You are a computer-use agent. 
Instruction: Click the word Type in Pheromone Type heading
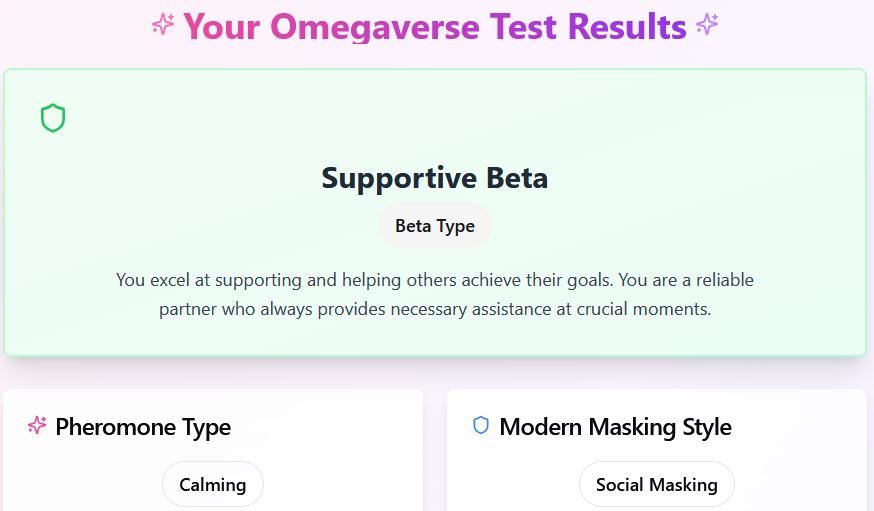pos(207,427)
